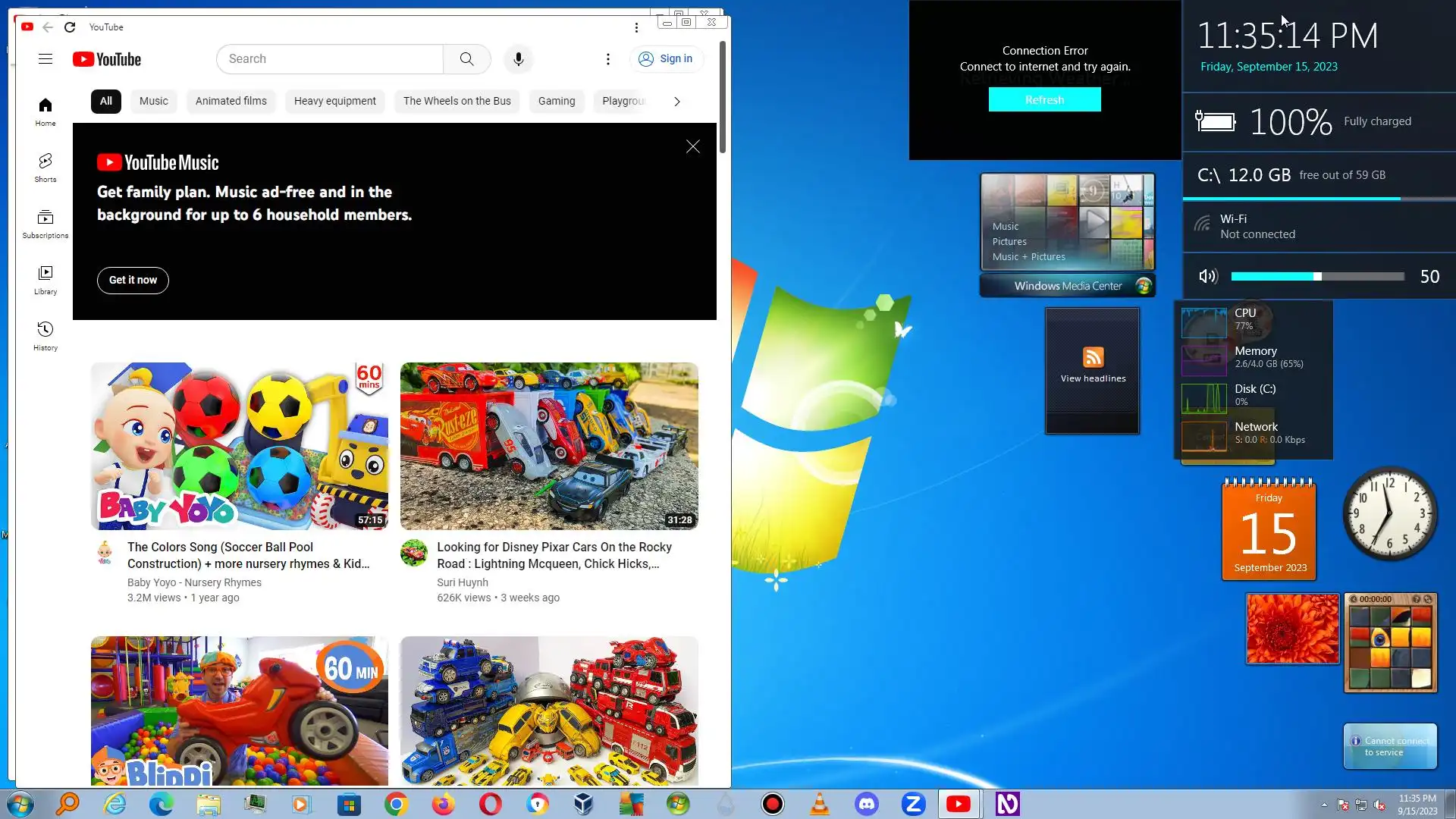Open Shorts from the sidebar
Image resolution: width=1456 pixels, height=819 pixels.
click(45, 167)
